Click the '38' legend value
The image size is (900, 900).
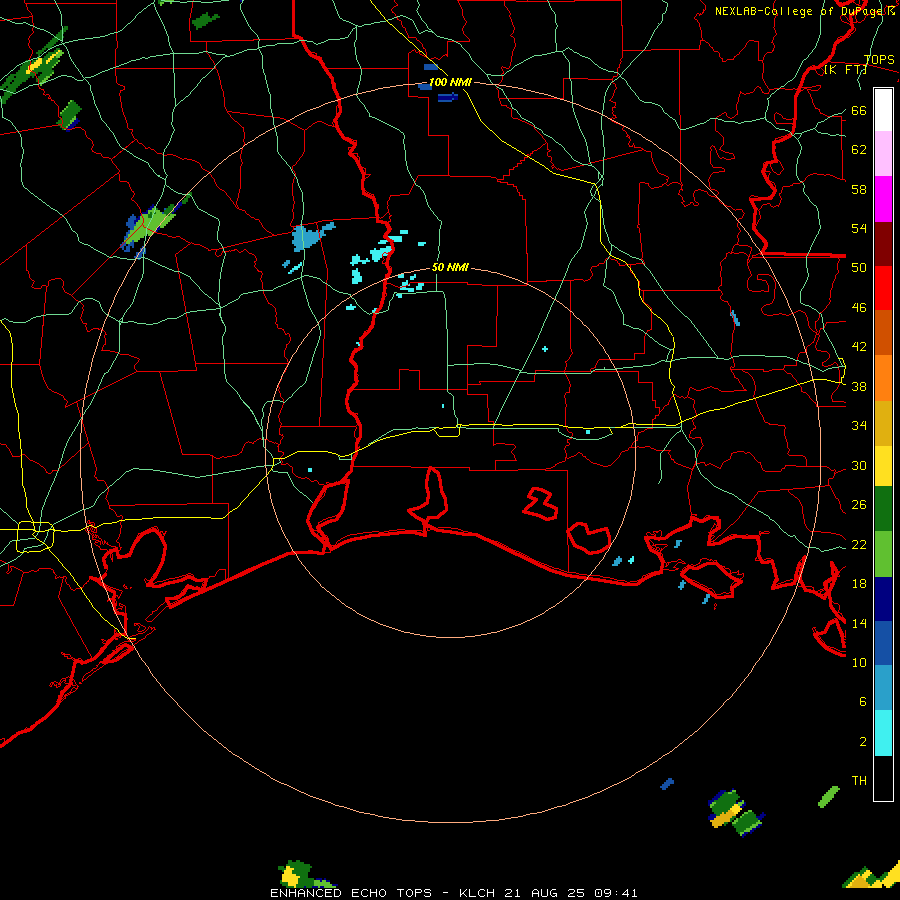859,386
